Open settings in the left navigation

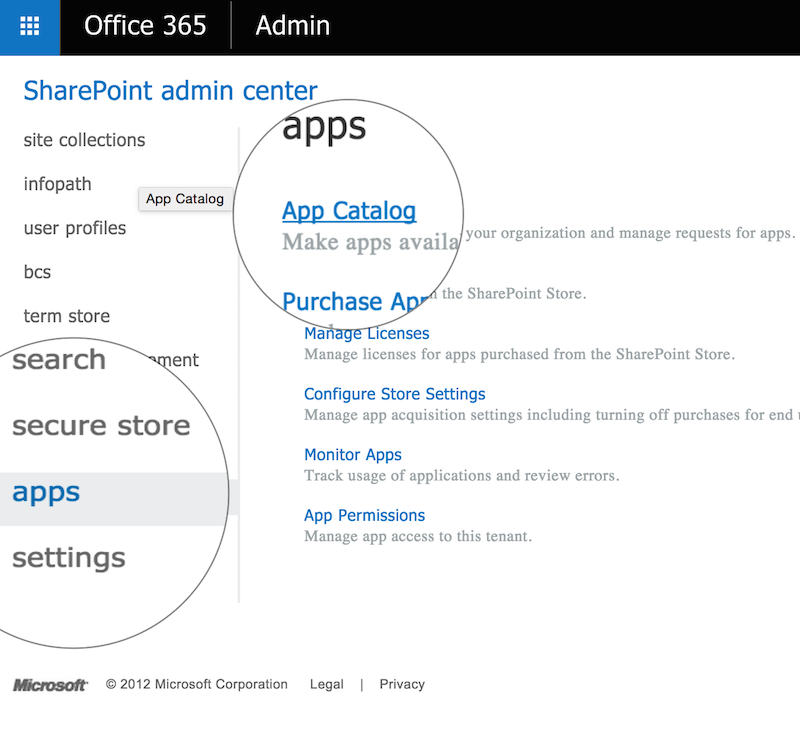tap(69, 558)
